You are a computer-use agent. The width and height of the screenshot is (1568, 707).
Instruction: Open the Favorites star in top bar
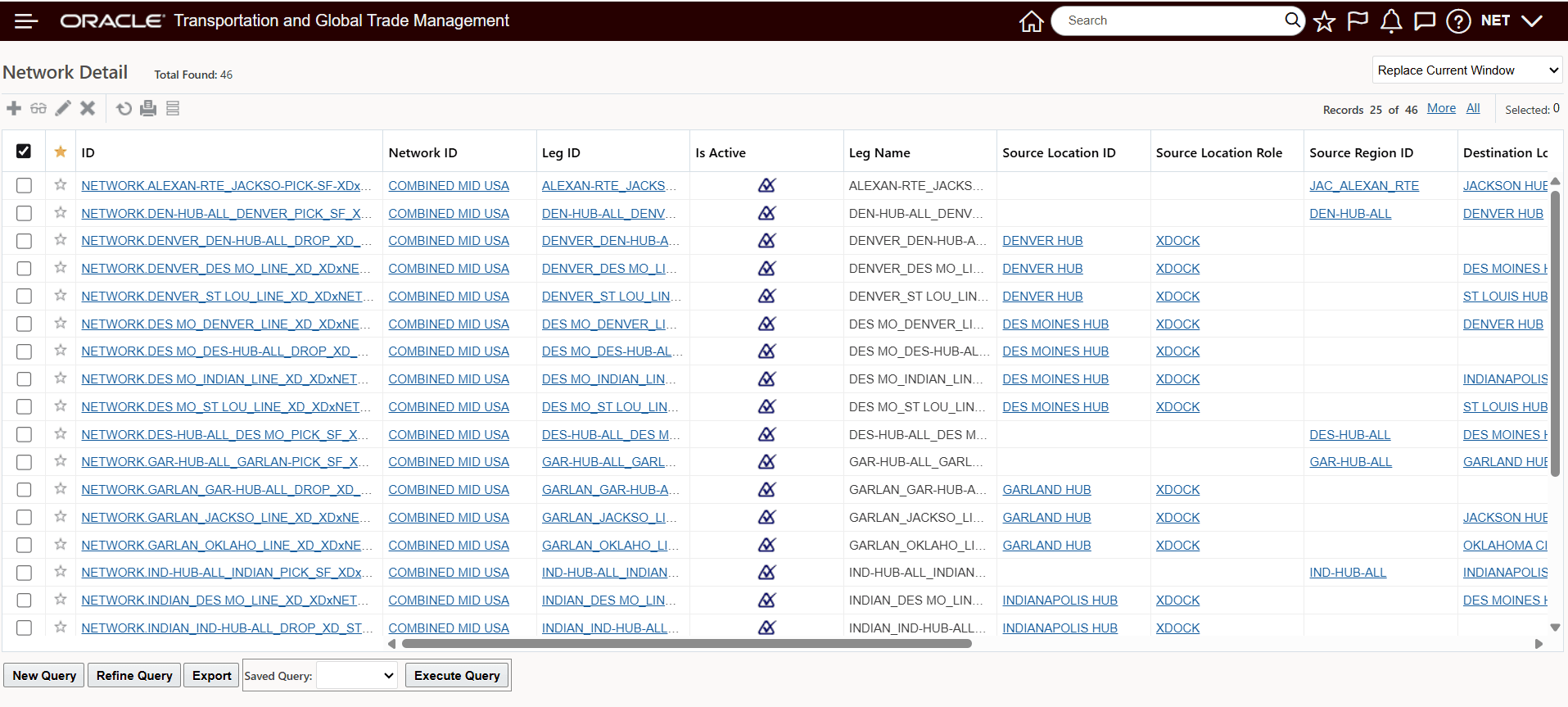1324,21
